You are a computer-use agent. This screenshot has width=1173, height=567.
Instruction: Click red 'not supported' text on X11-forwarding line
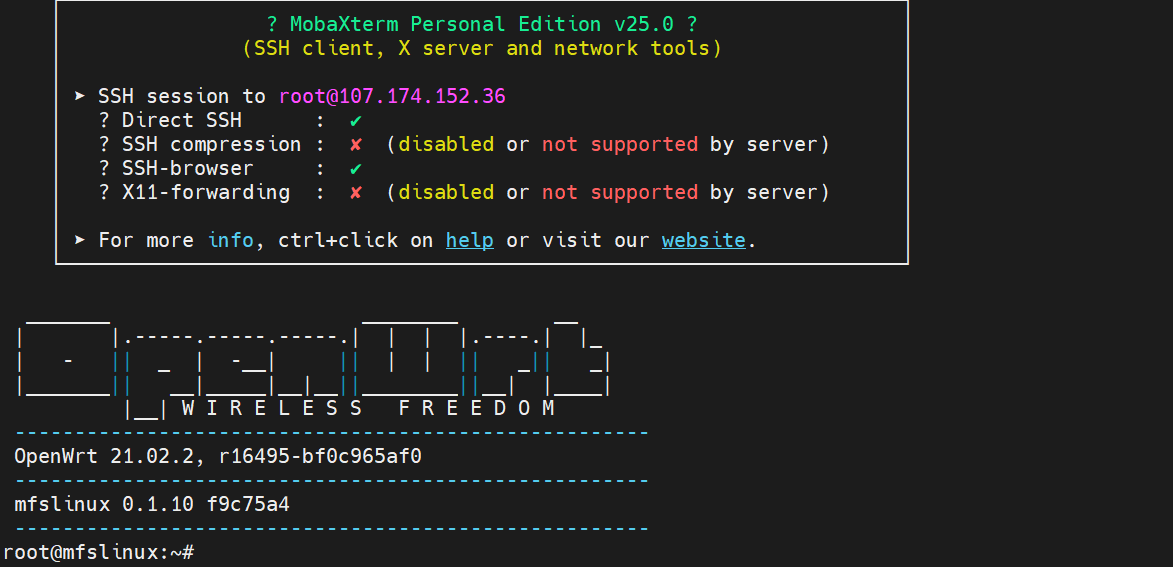[x=620, y=192]
